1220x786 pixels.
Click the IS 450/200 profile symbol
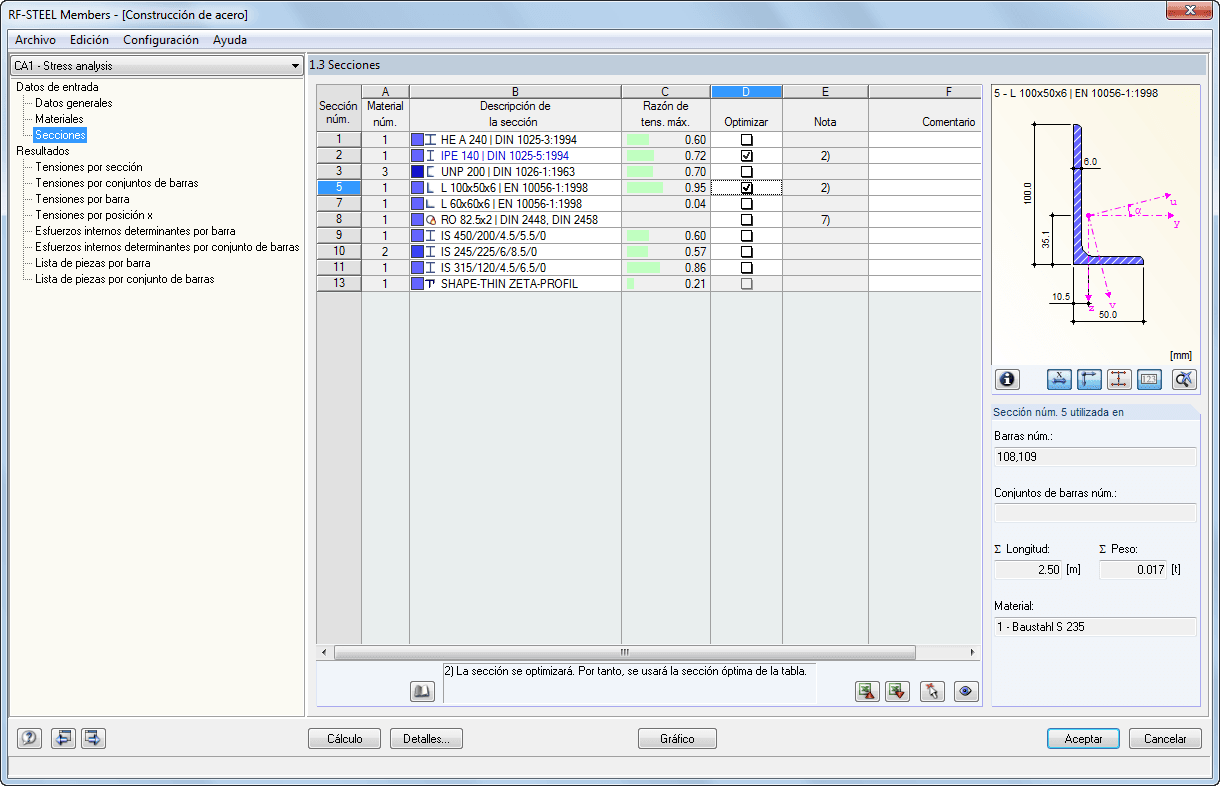click(432, 236)
